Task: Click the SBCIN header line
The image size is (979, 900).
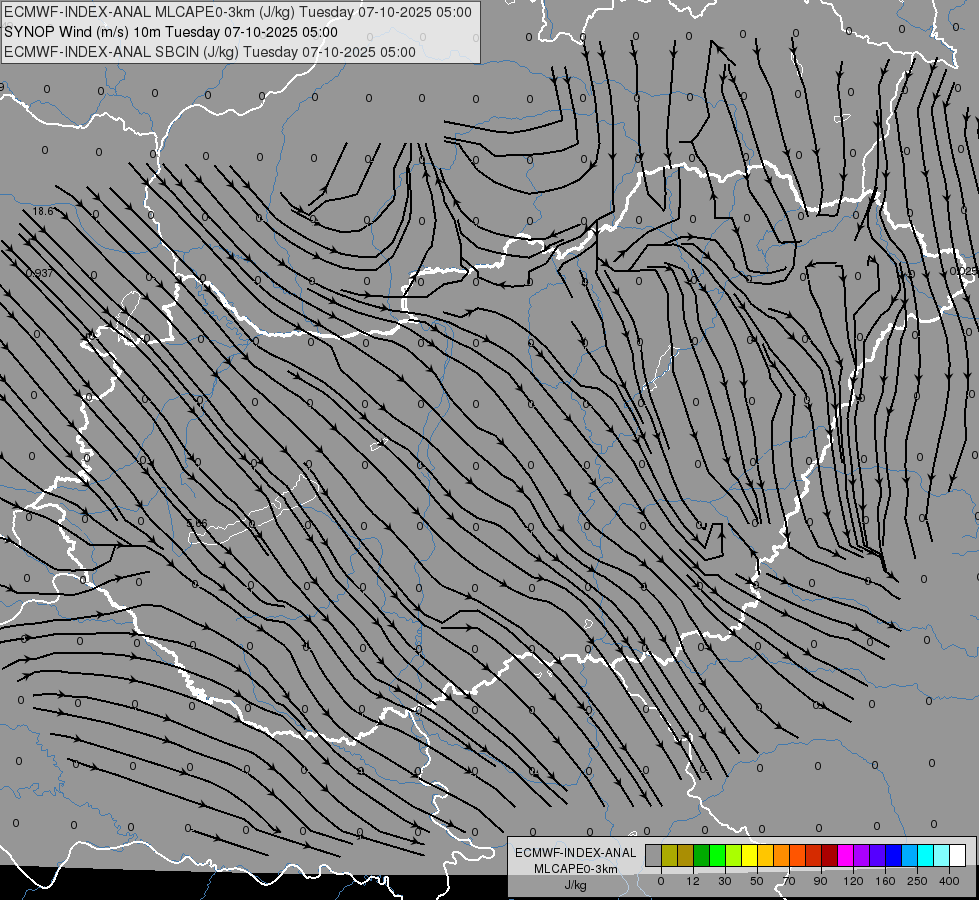Action: [x=210, y=52]
